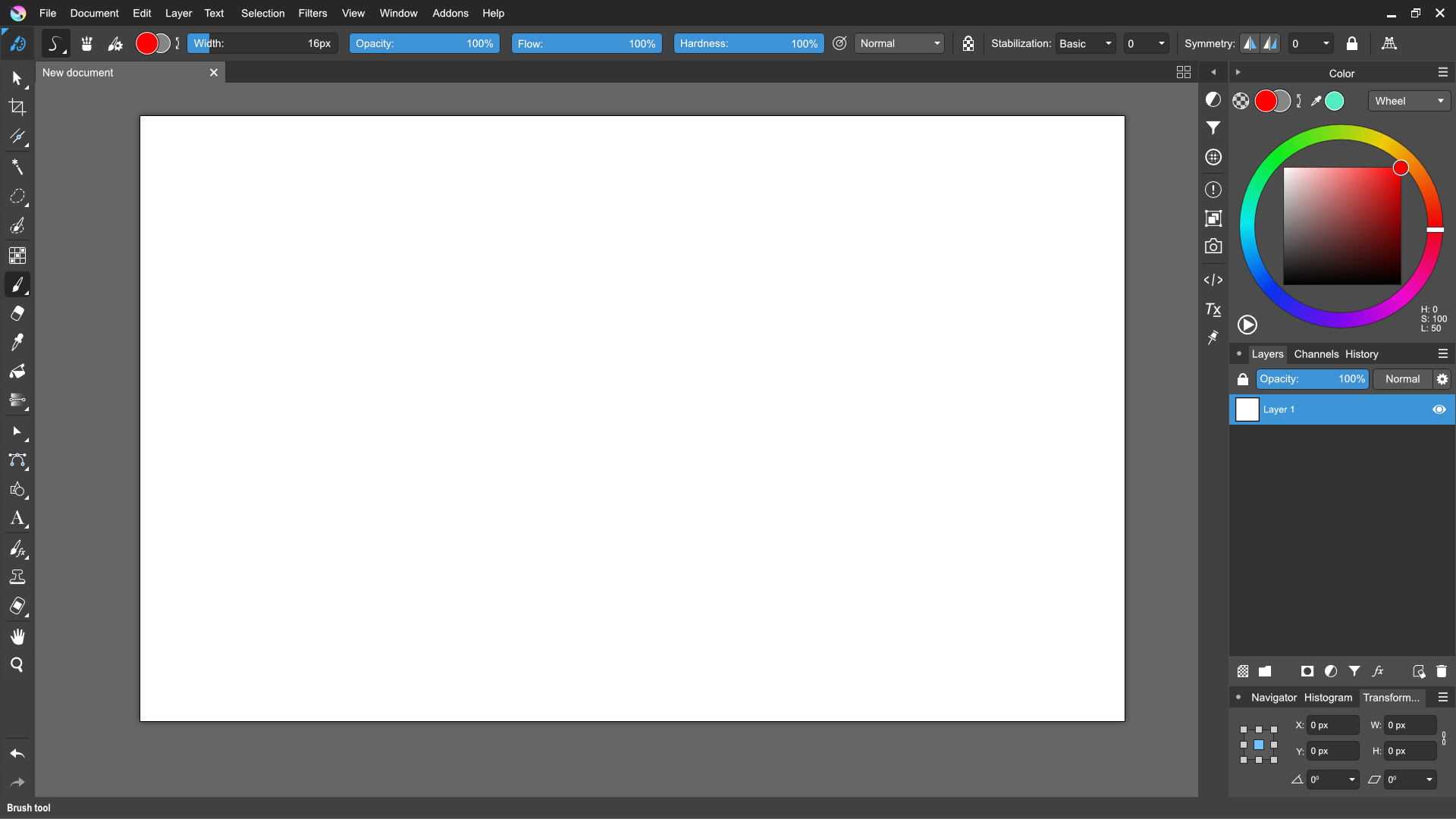This screenshot has height=819, width=1456.
Task: Click the teal sampled color swatch
Action: [x=1335, y=101]
